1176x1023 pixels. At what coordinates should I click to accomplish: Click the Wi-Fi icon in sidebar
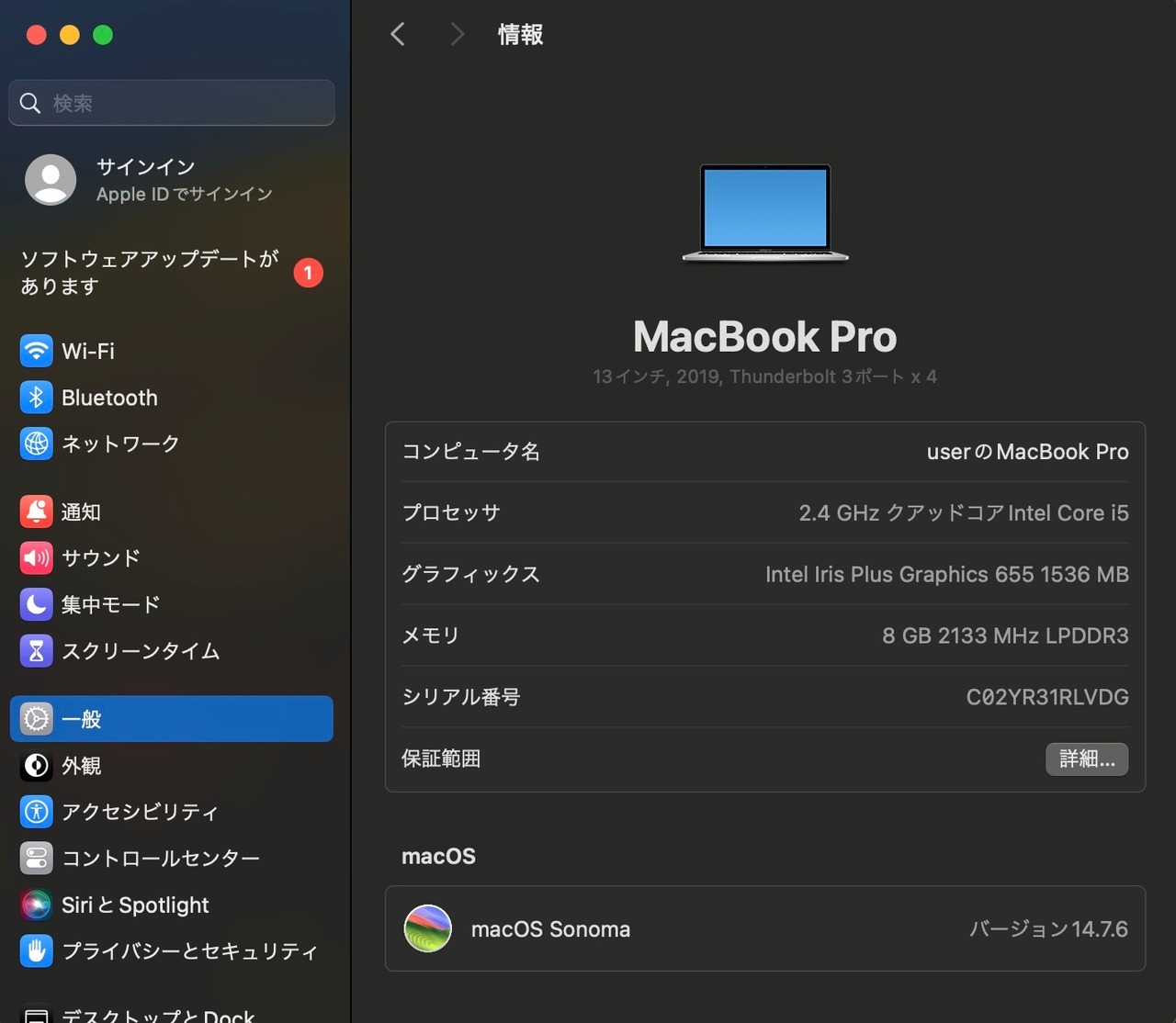click(37, 351)
